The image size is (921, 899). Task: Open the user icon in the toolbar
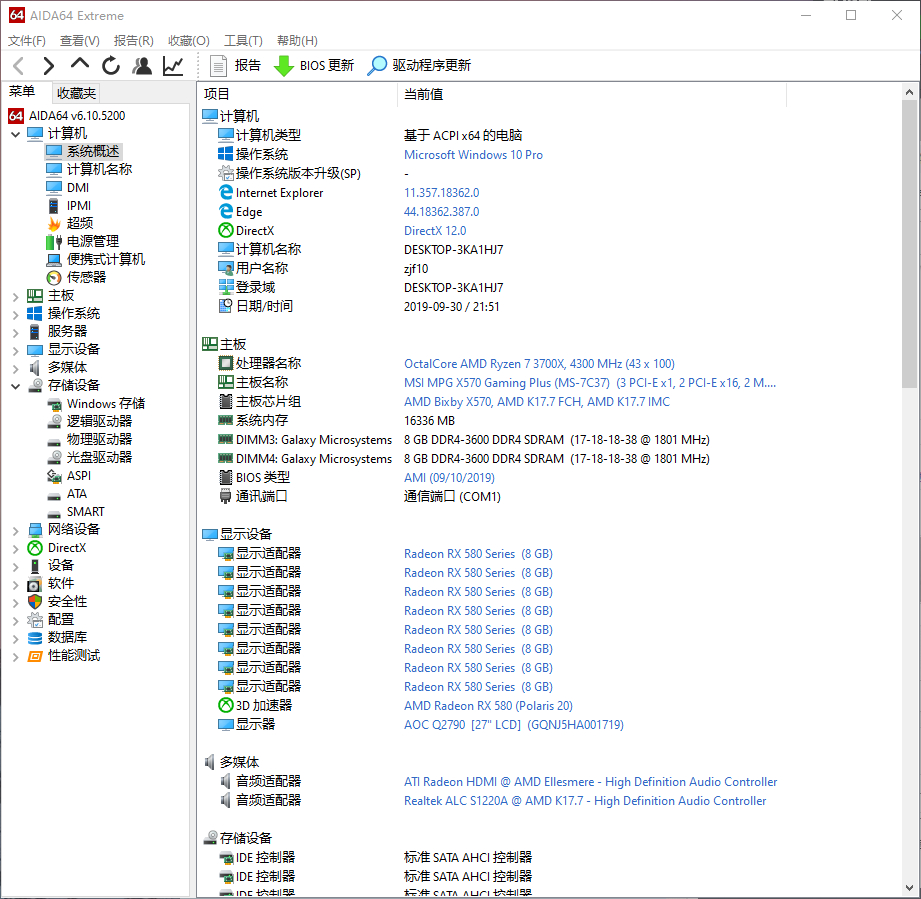click(142, 66)
